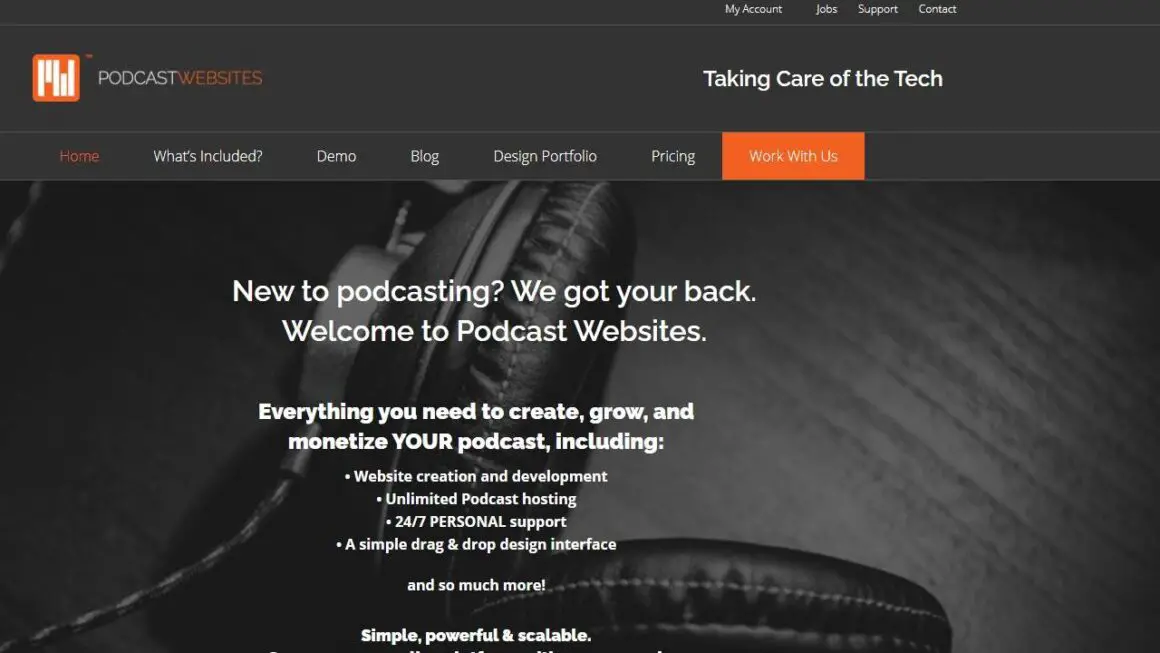This screenshot has height=653, width=1160.
Task: Click the Simple, powerful & scalable text
Action: point(476,635)
